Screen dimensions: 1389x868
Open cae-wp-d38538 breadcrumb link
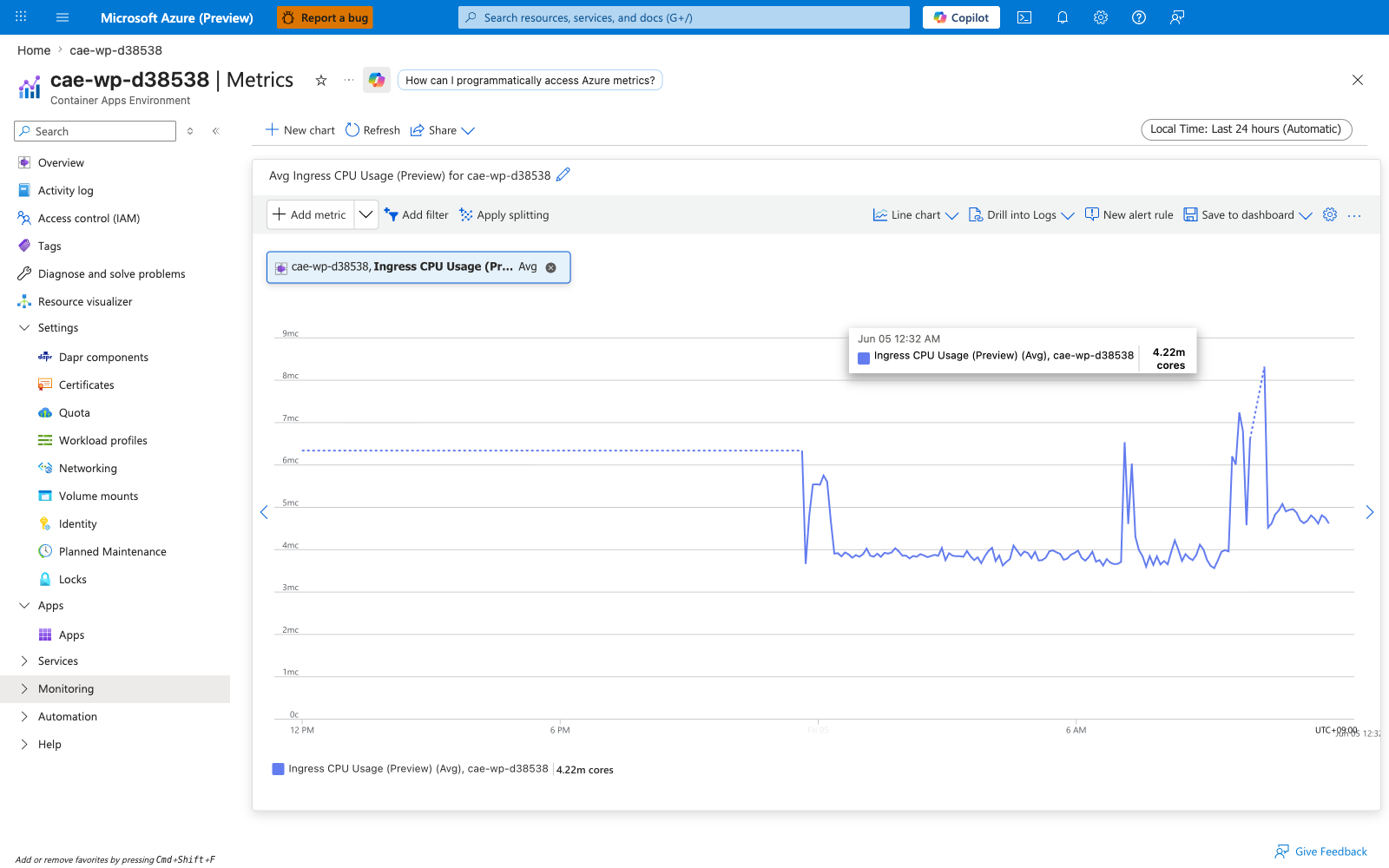[x=115, y=50]
